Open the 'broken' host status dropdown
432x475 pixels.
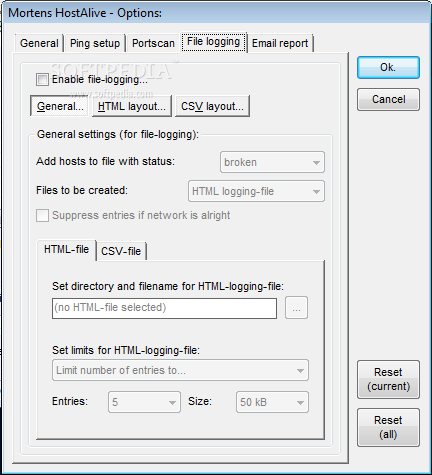pos(272,162)
